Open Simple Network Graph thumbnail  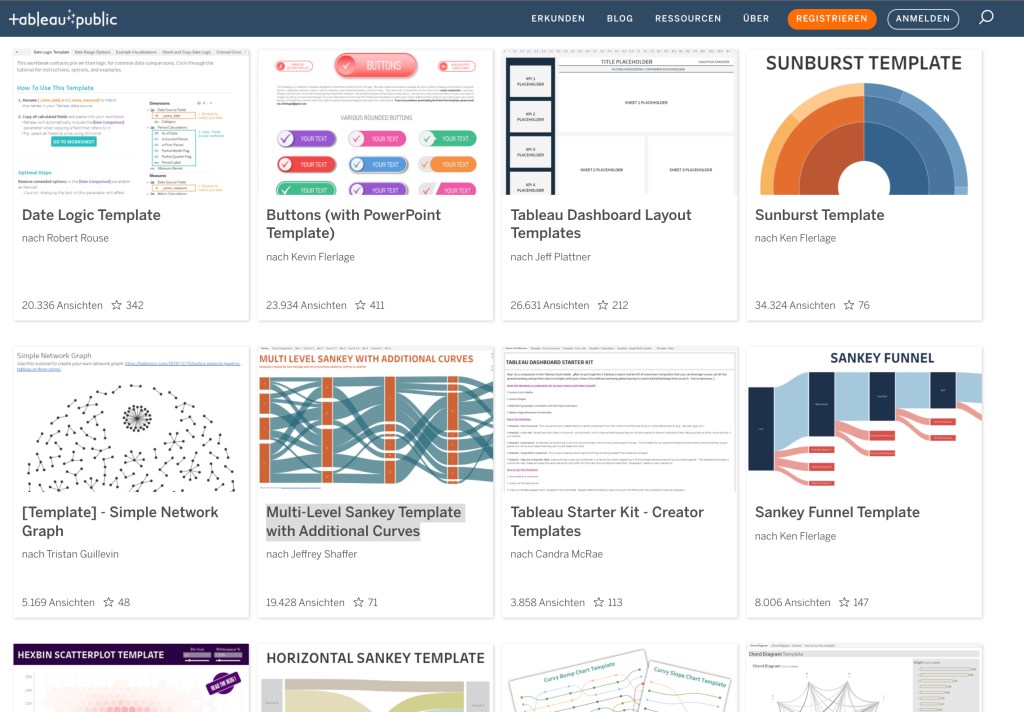pyautogui.click(x=131, y=419)
